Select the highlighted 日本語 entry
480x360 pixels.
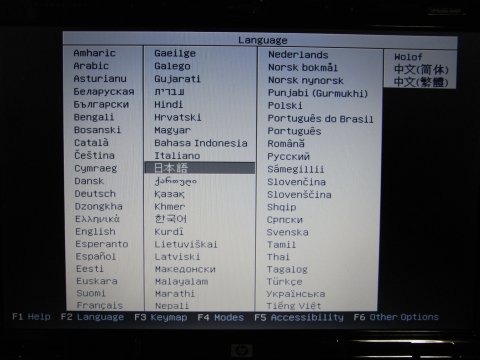tap(200, 168)
